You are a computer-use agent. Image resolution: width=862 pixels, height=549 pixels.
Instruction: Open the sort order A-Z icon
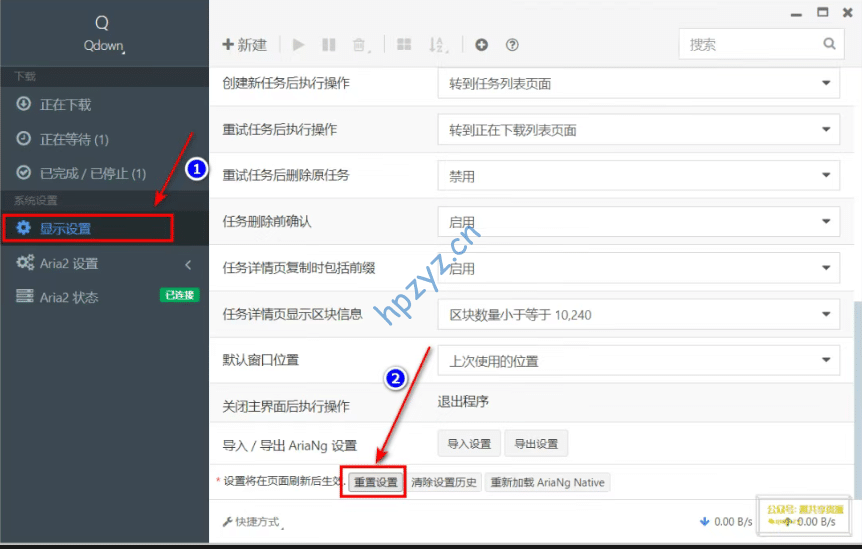point(437,45)
